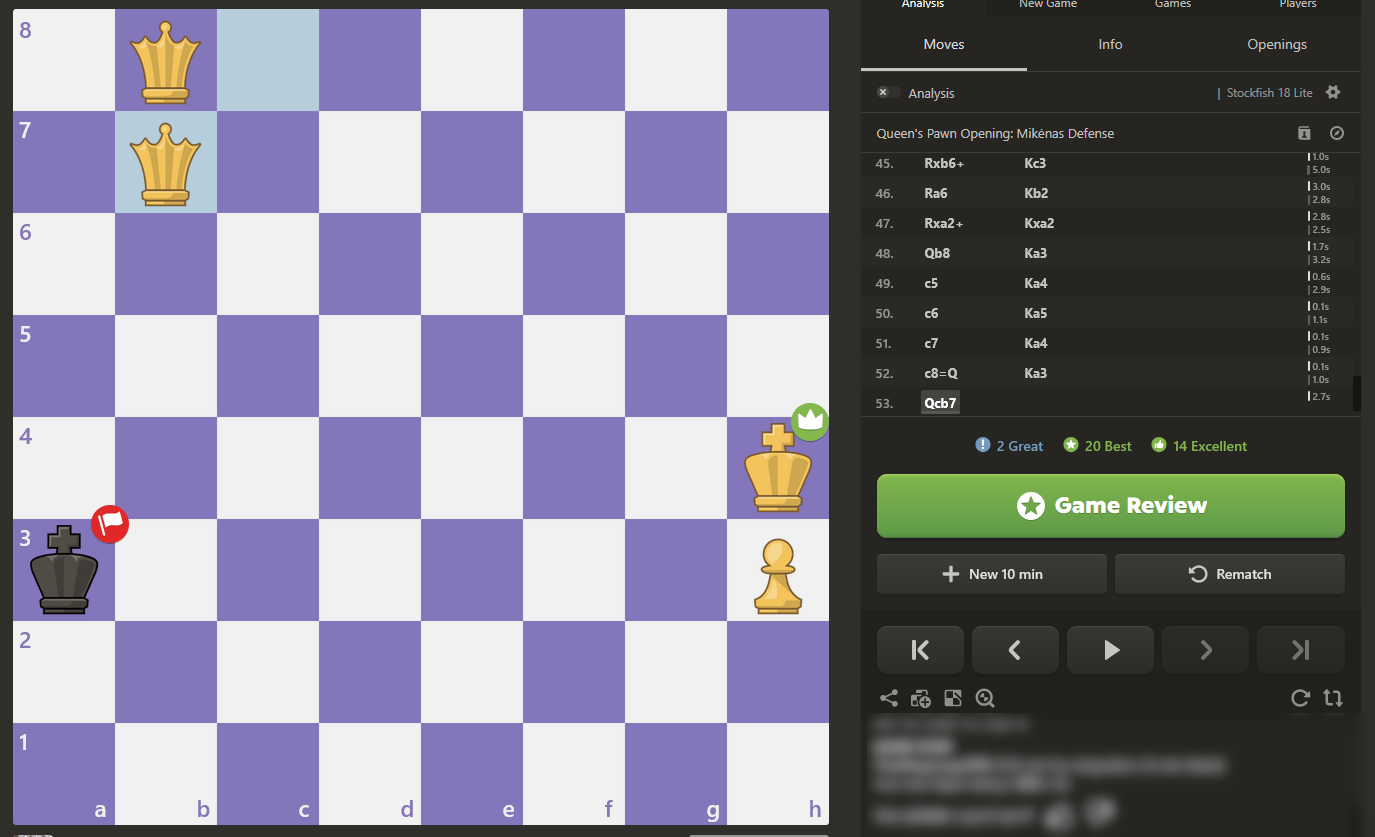Select the white queen on b8
The height and width of the screenshot is (837, 1375).
[166, 60]
